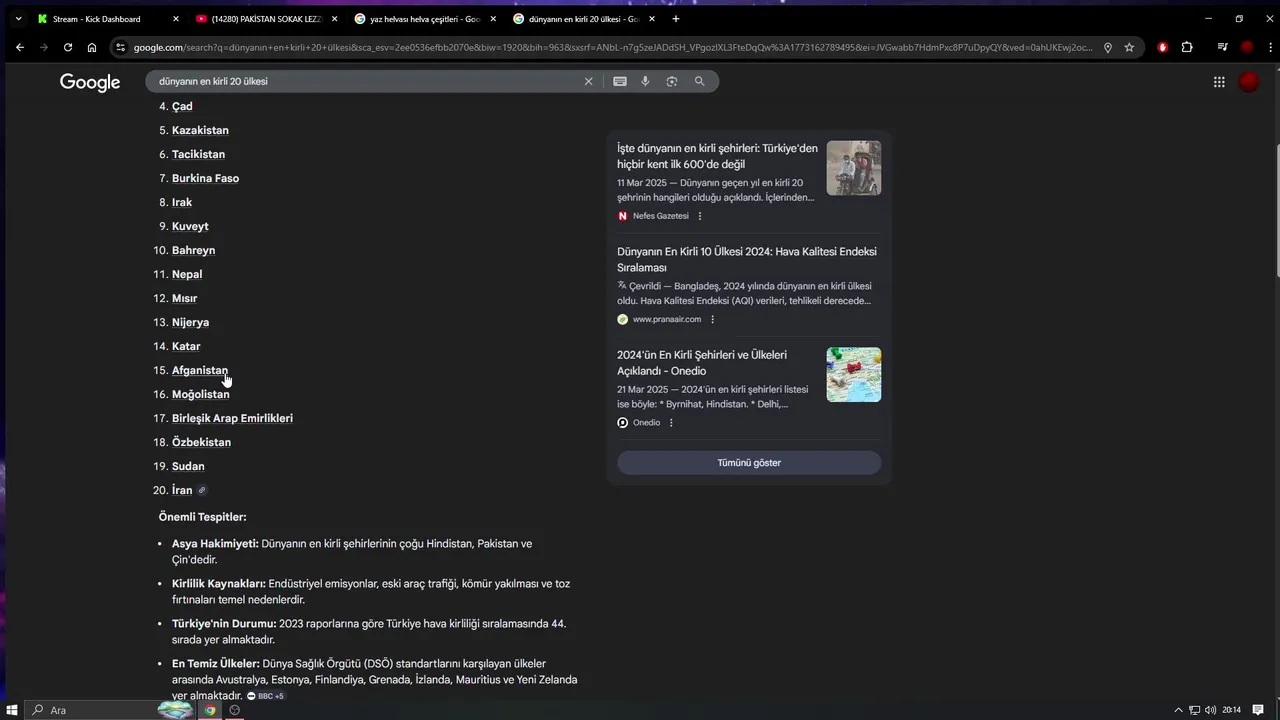The height and width of the screenshot is (720, 1280).
Task: Click the Nijerya list entry
Action: point(190,322)
